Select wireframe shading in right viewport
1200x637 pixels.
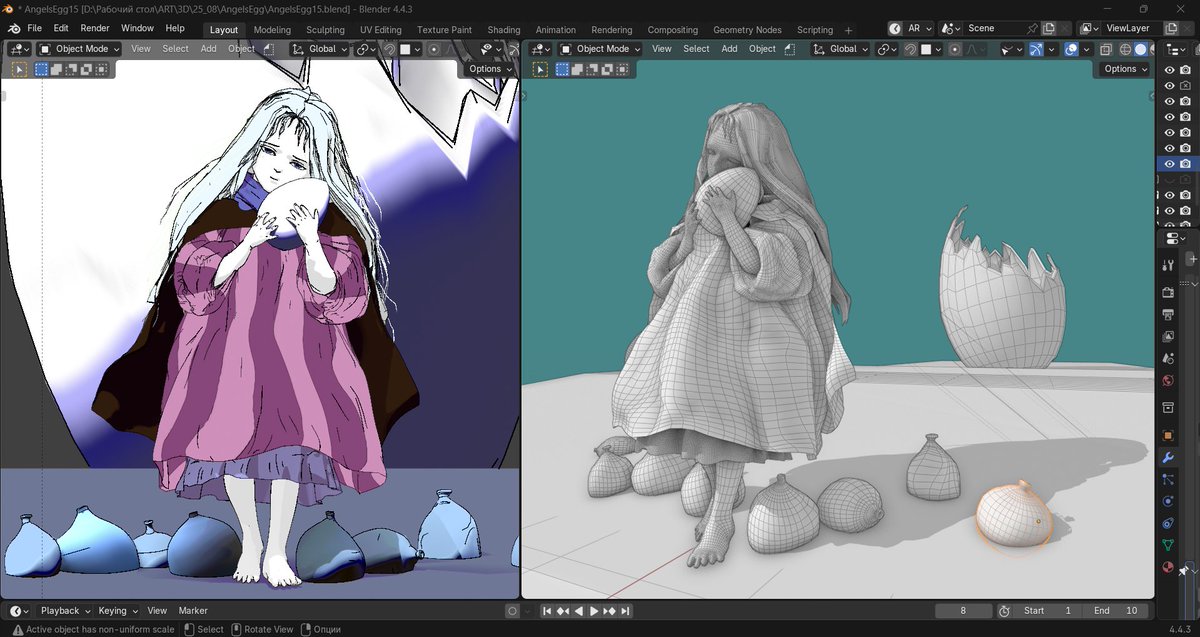(1125, 48)
